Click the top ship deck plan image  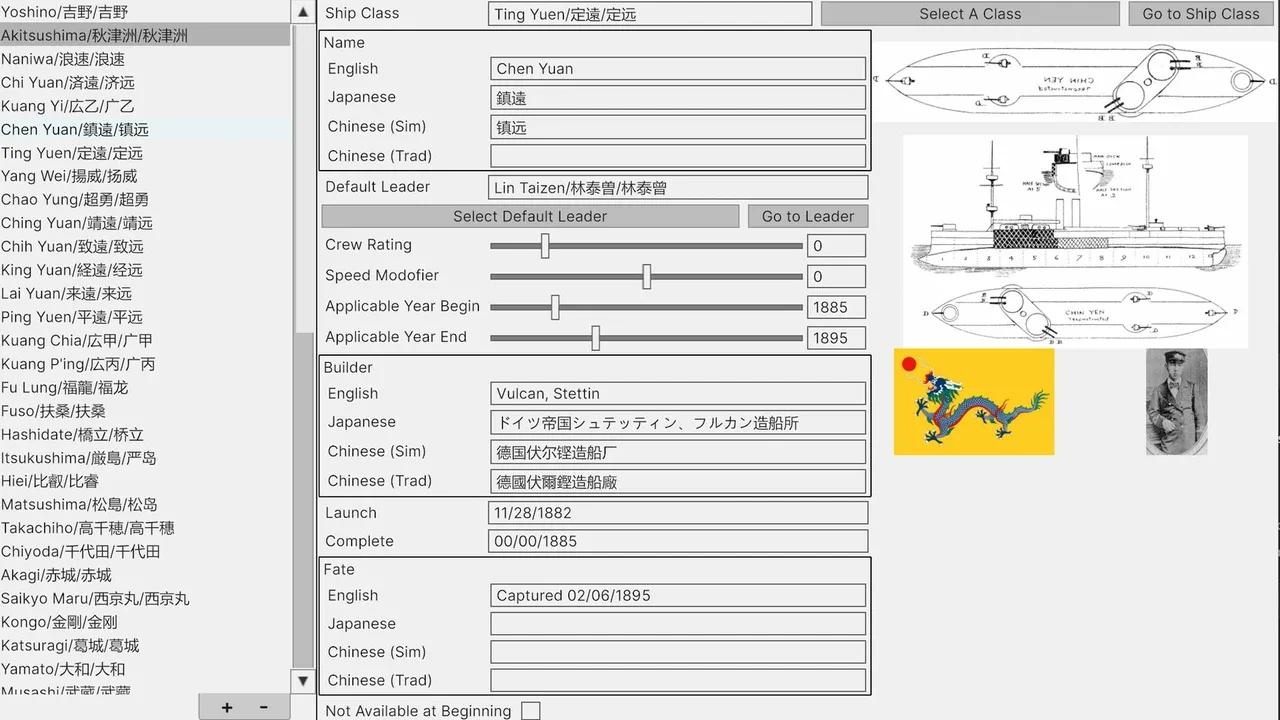1075,81
